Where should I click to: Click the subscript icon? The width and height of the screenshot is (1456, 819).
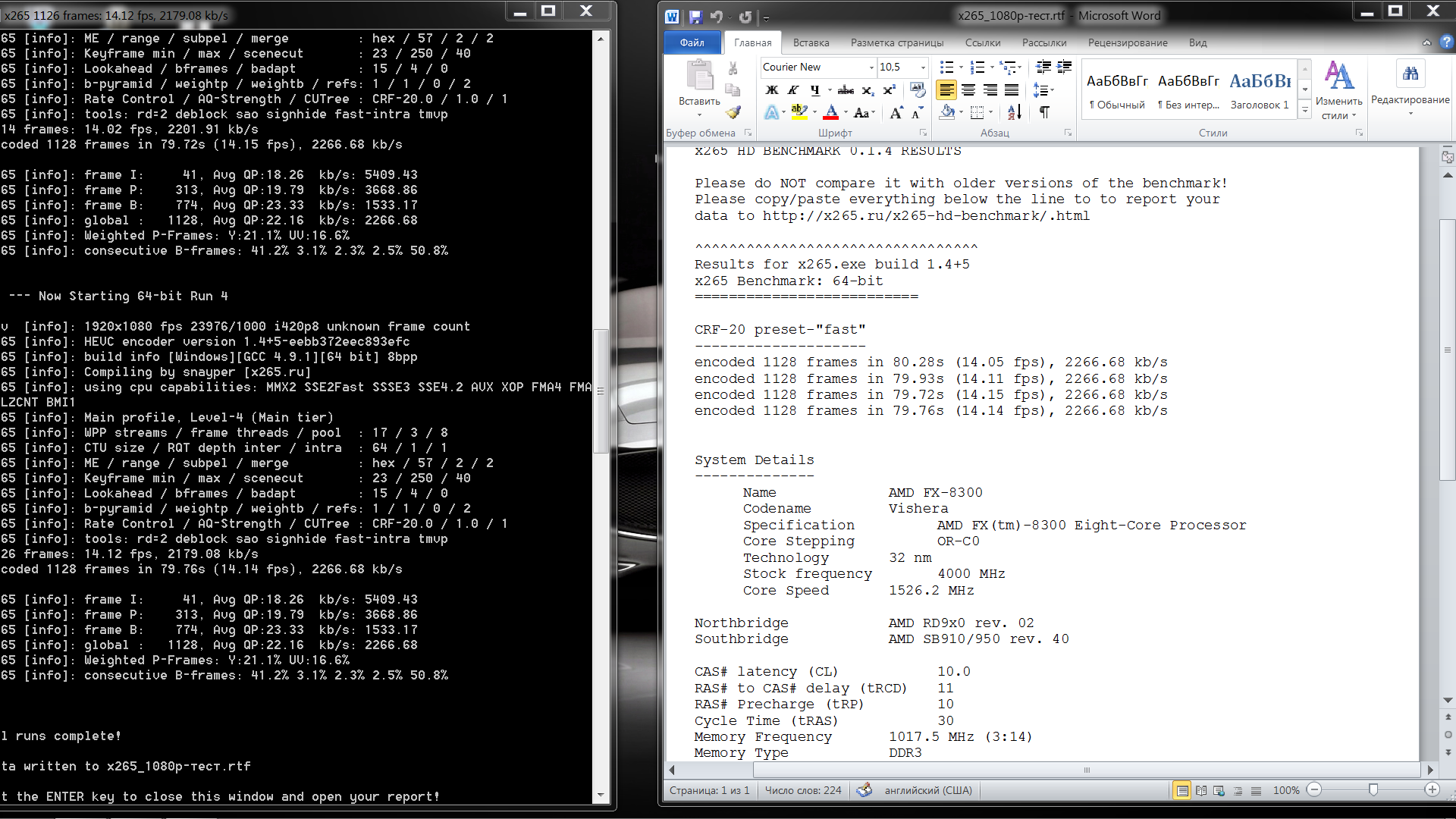pyautogui.click(x=868, y=90)
